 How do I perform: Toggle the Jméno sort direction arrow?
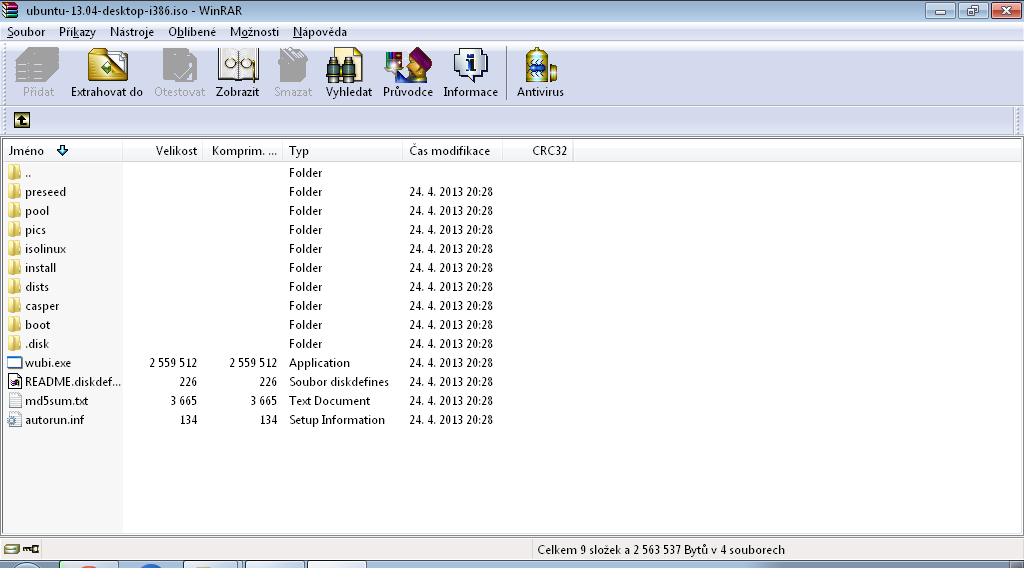[63, 151]
